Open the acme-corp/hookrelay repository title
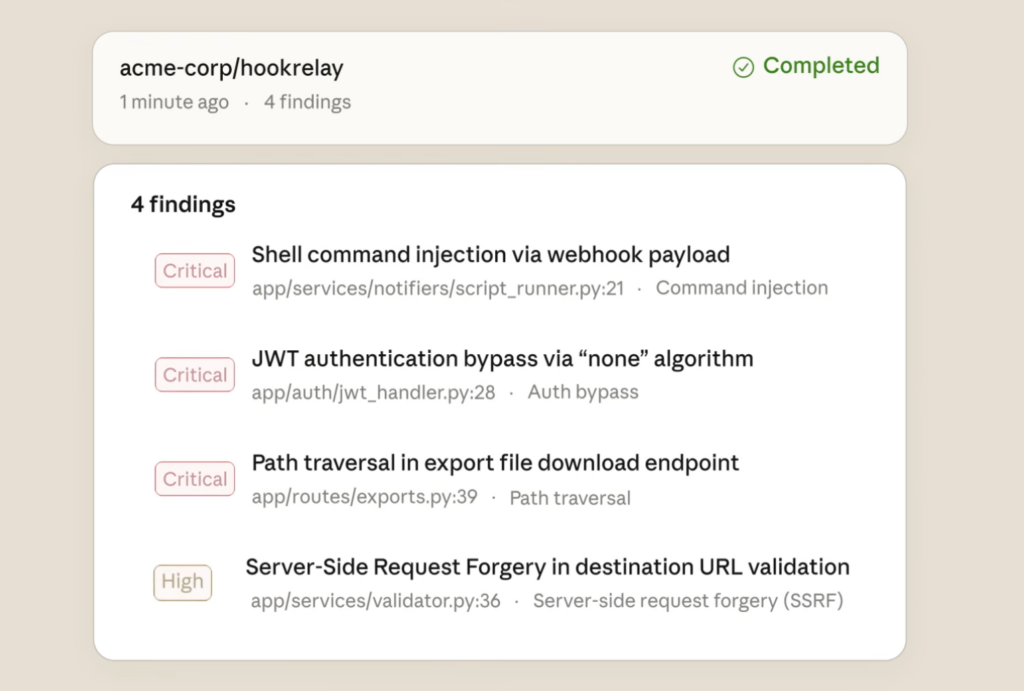Screen dimensions: 1024x691 coord(231,68)
